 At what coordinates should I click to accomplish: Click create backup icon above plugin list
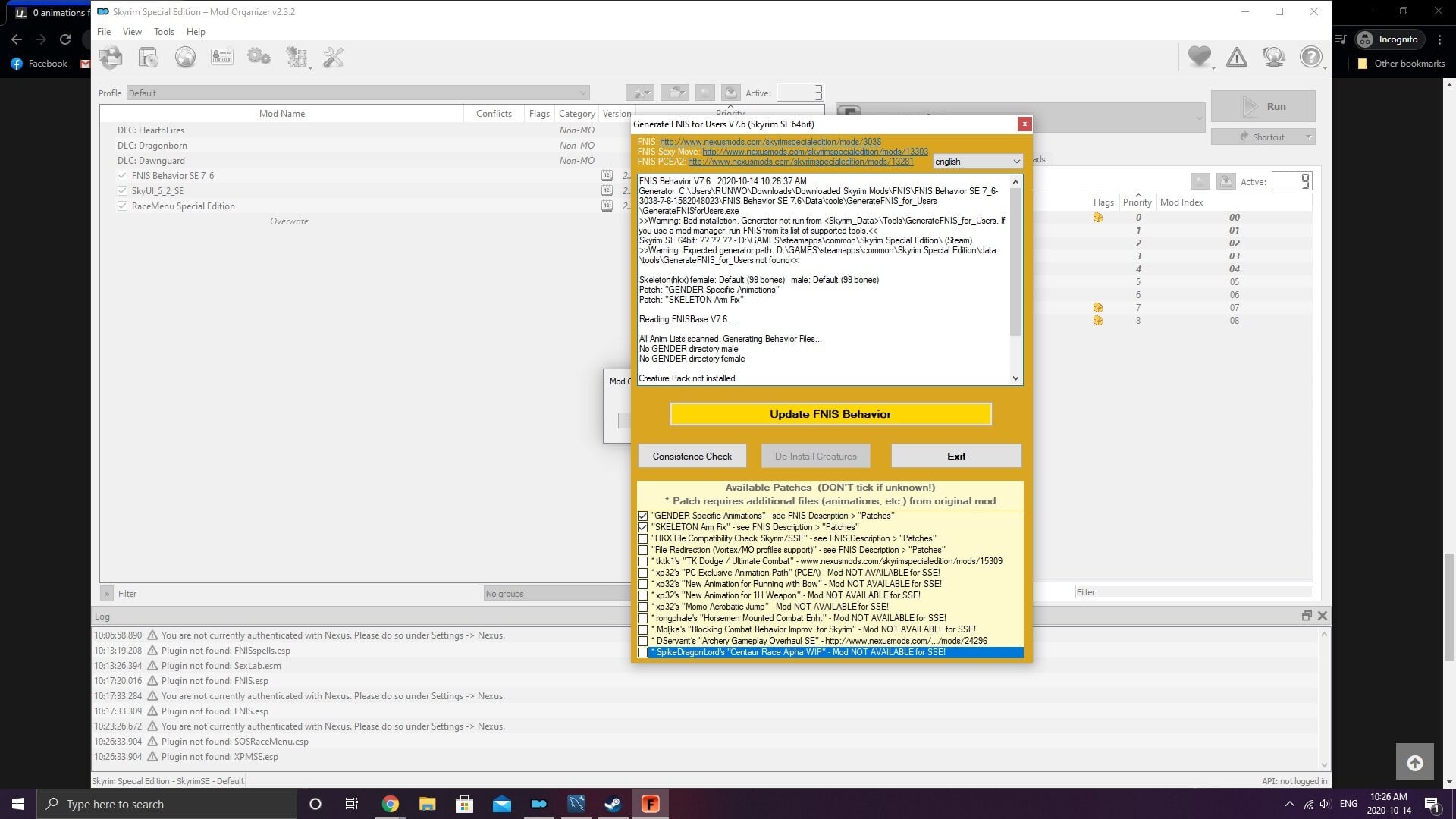coord(1225,181)
